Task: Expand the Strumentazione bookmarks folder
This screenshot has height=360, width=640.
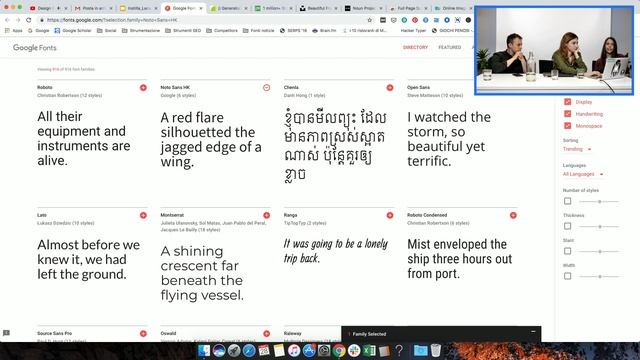Action: coord(141,31)
